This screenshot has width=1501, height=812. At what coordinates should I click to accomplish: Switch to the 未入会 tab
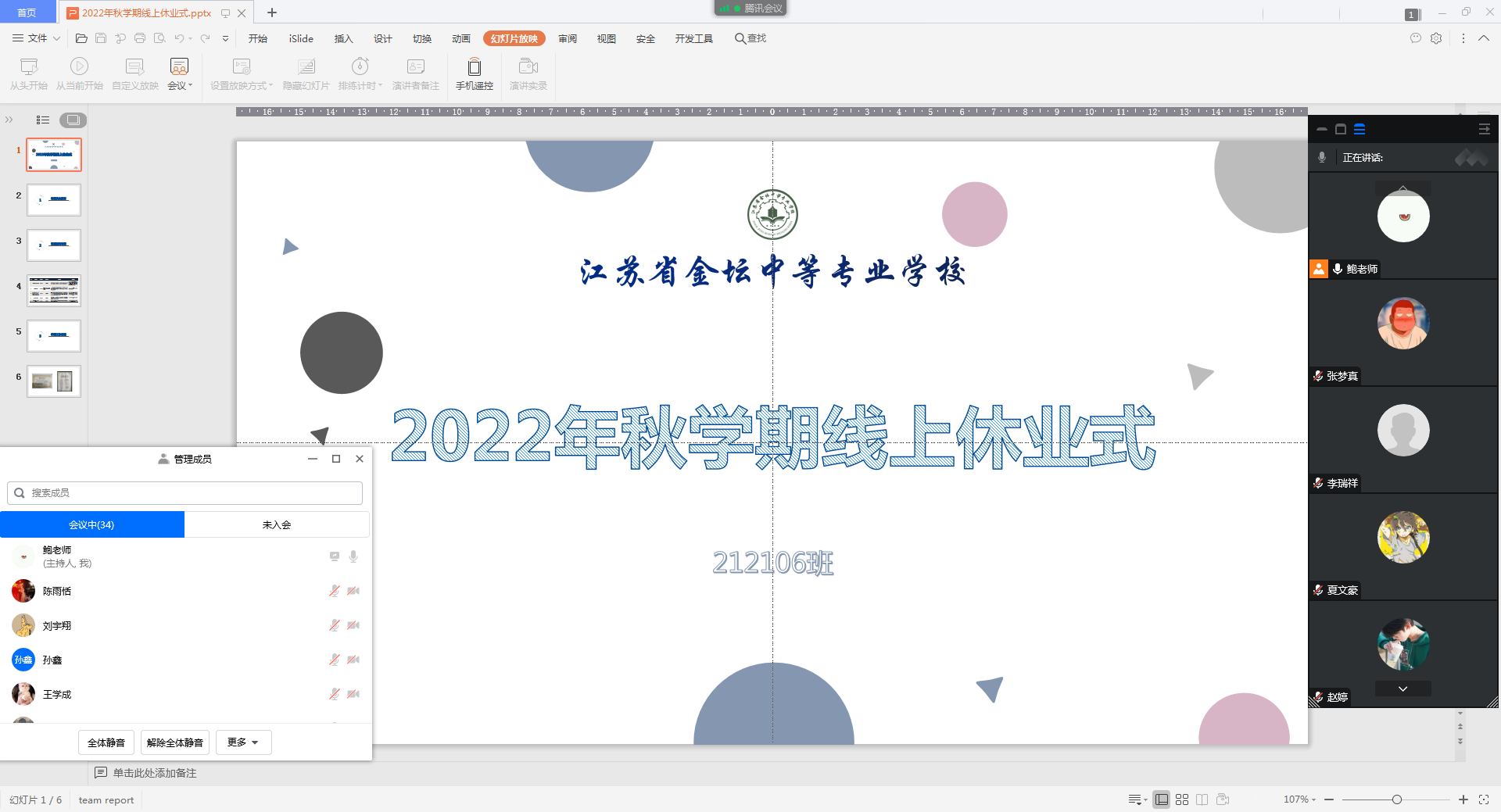tap(277, 525)
